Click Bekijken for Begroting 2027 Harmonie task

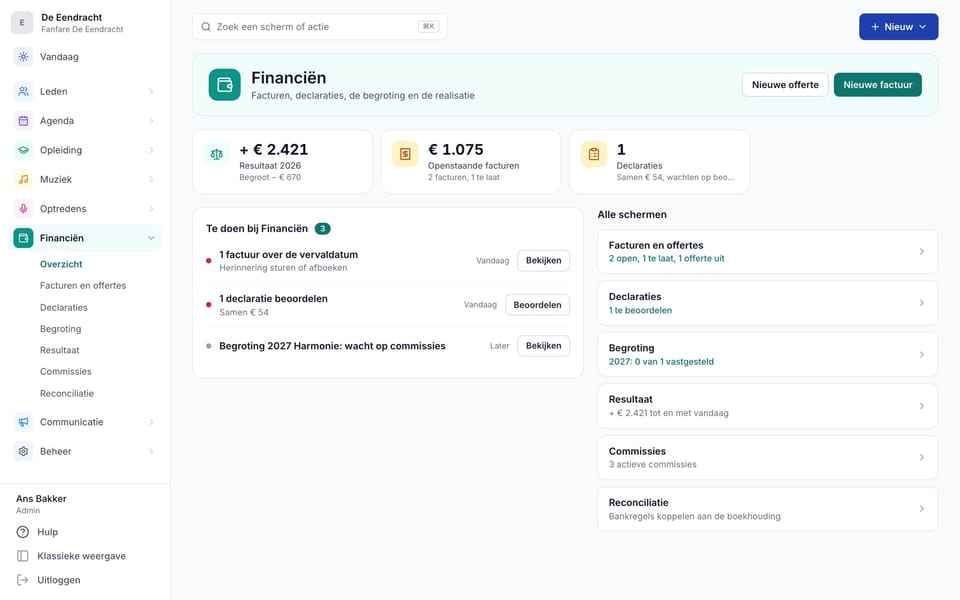(543, 346)
